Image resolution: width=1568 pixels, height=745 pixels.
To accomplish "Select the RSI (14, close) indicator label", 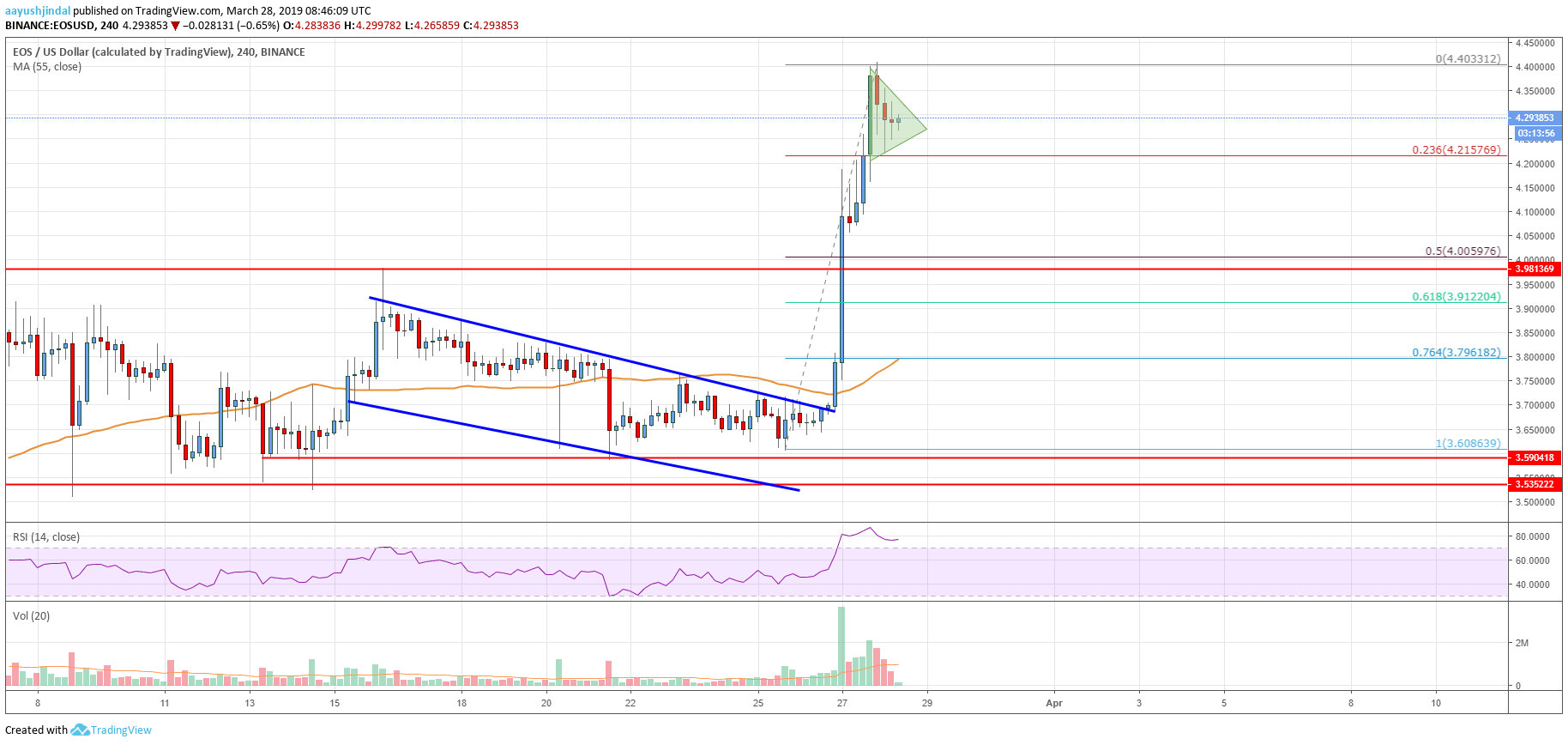I will tap(46, 537).
